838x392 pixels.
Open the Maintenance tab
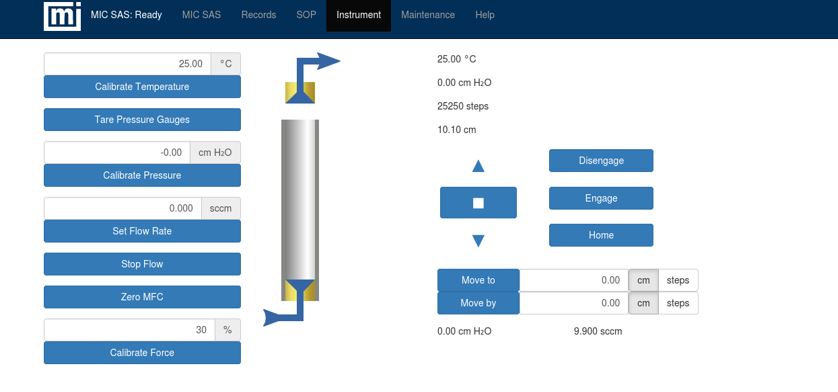pos(428,15)
